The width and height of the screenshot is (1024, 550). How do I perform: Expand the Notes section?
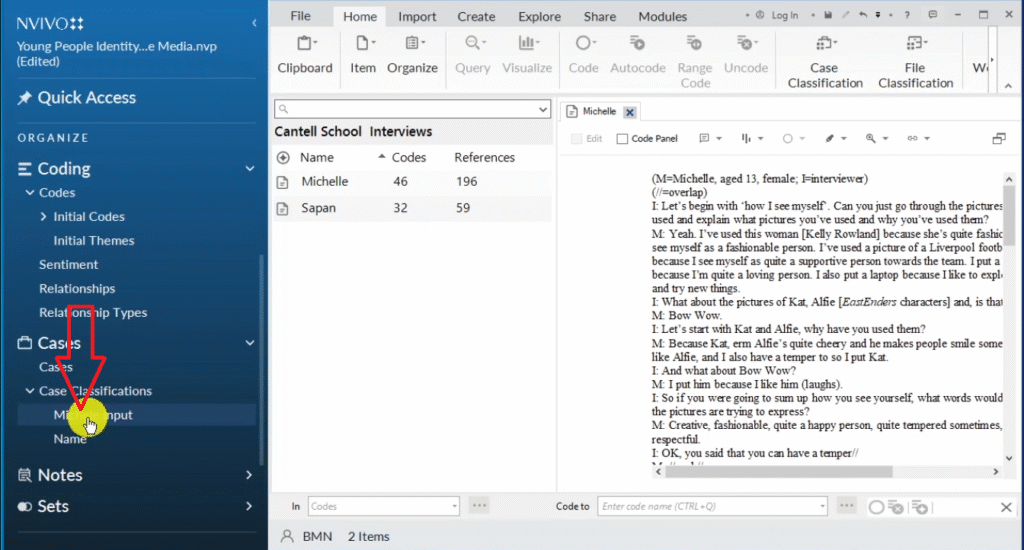tap(249, 475)
